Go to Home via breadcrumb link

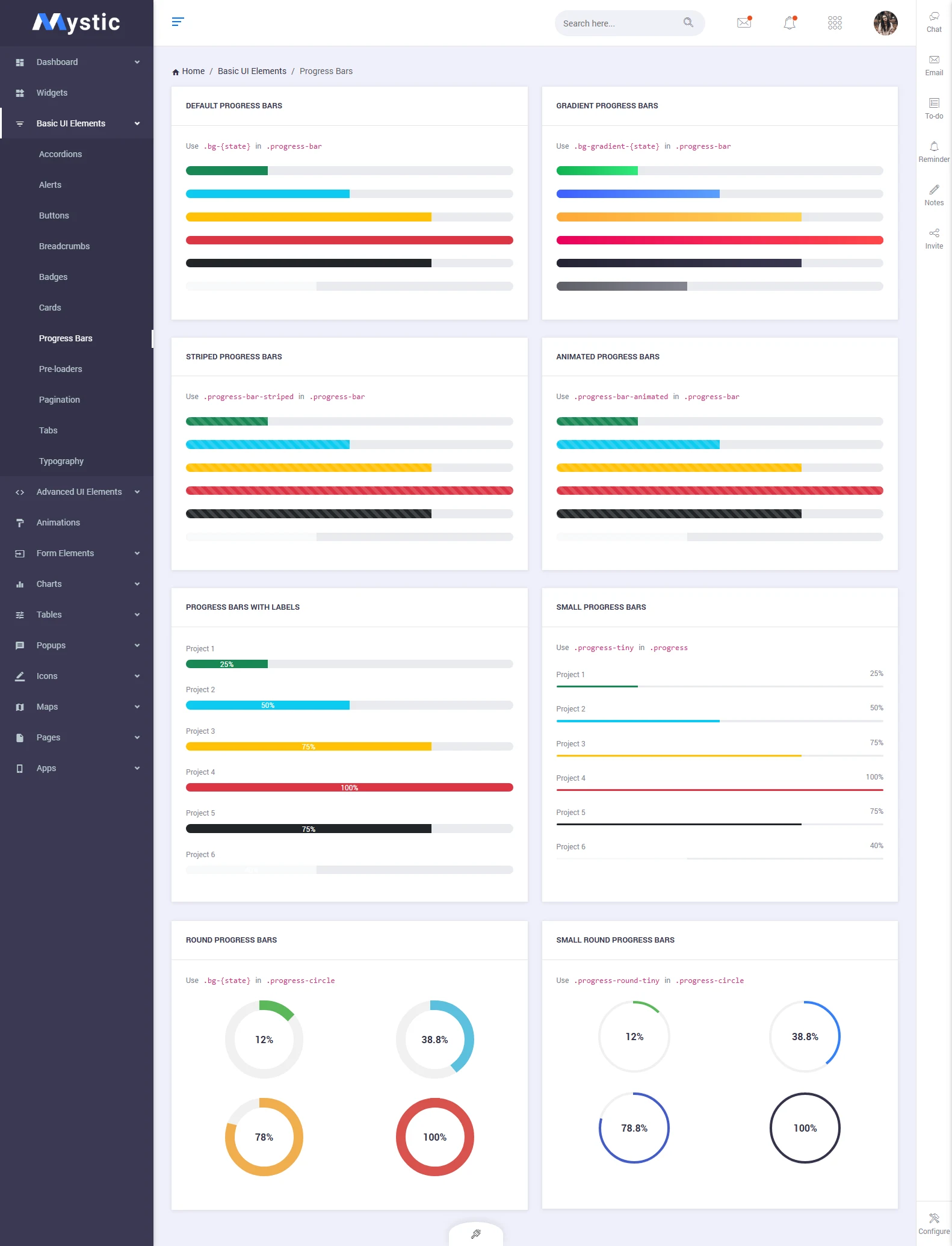click(x=193, y=71)
